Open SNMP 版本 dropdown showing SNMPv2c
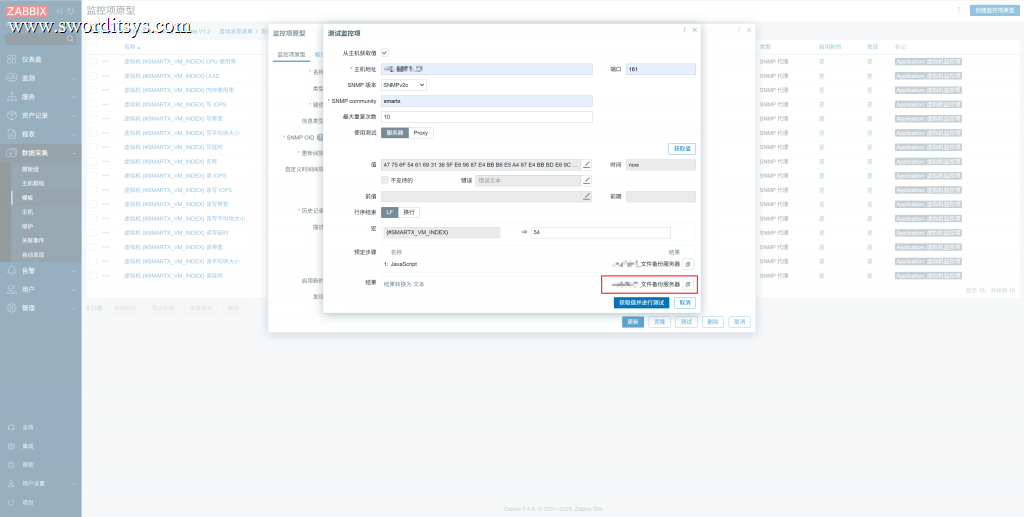The image size is (1024, 517). [404, 85]
